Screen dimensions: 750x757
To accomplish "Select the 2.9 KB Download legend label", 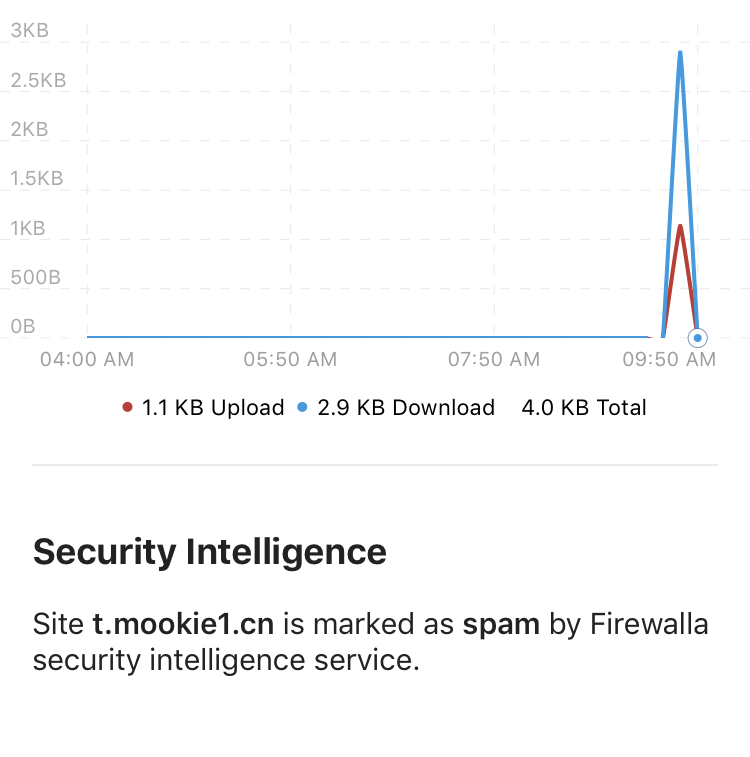I will pos(406,408).
